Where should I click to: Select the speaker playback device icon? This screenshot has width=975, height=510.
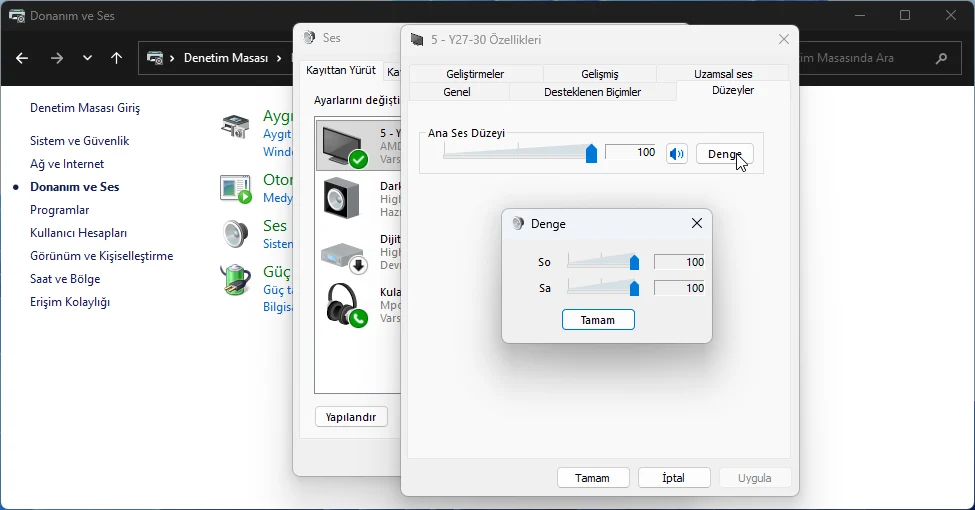[342, 198]
